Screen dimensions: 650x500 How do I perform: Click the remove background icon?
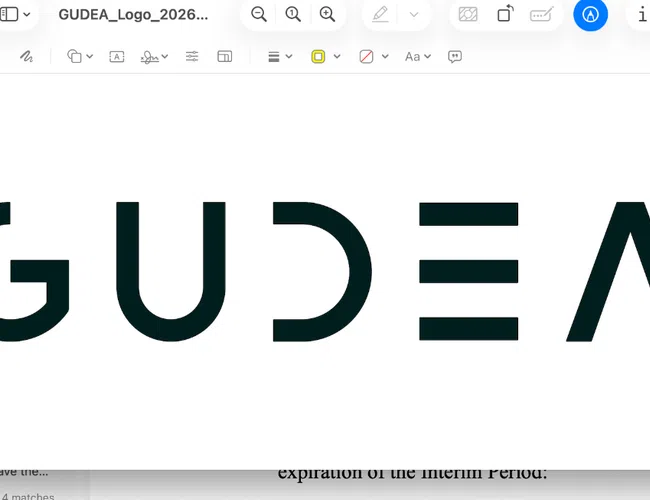click(468, 15)
